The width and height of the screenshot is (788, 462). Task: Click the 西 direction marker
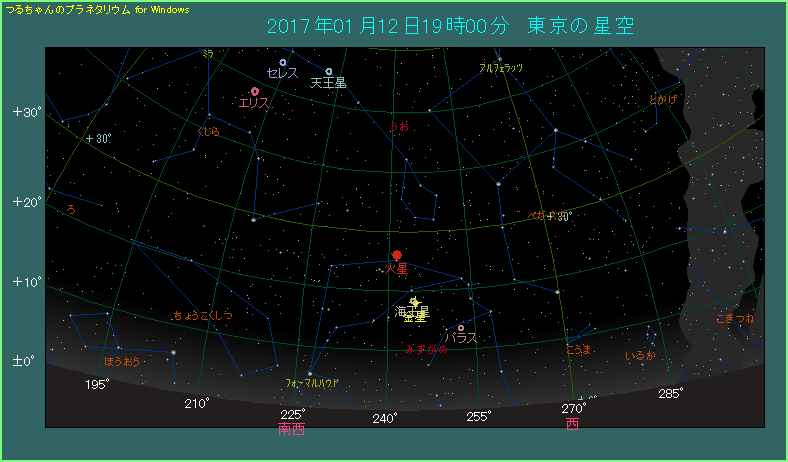572,423
